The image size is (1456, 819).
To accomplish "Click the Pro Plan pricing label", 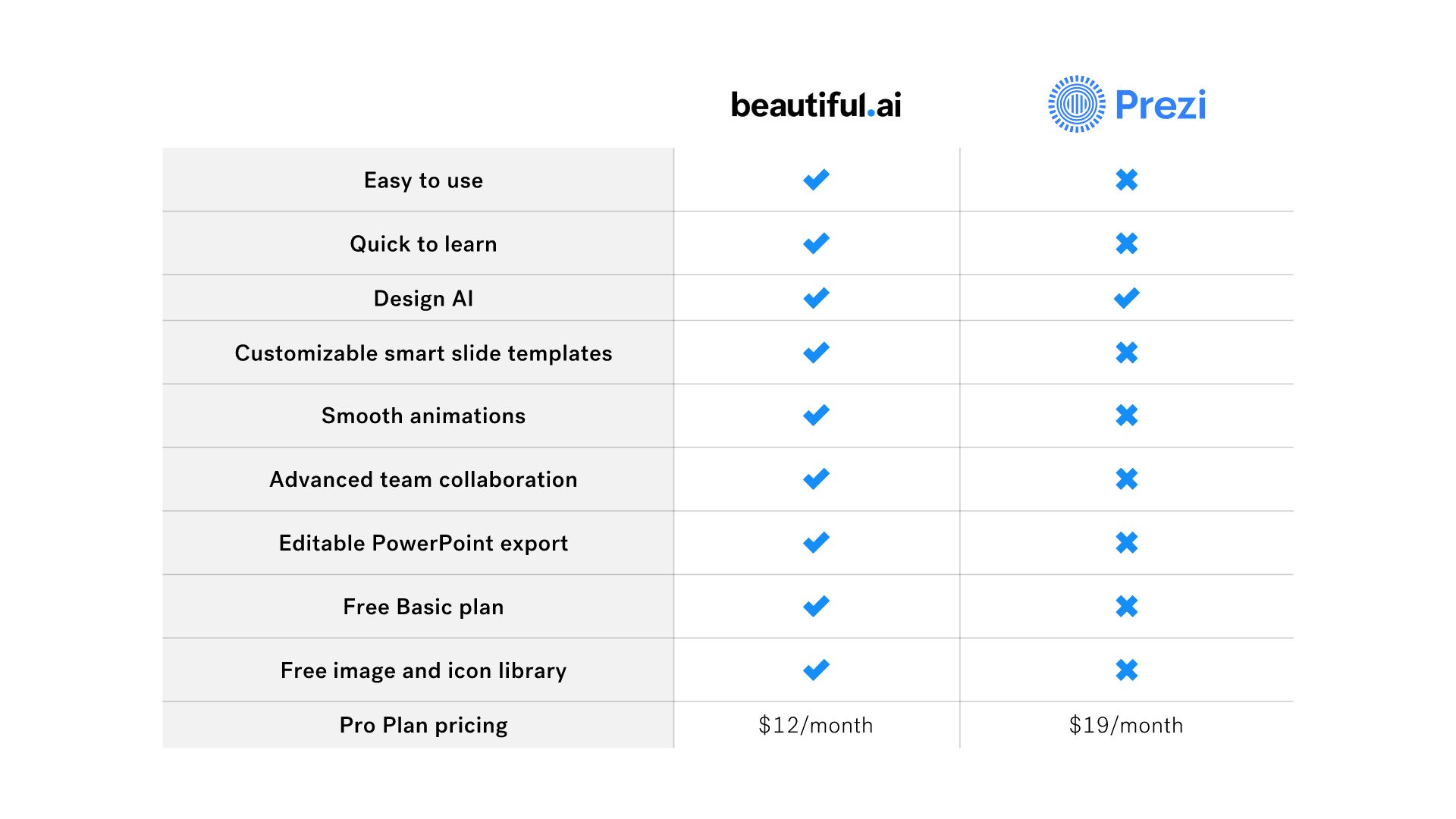I will click(x=423, y=726).
